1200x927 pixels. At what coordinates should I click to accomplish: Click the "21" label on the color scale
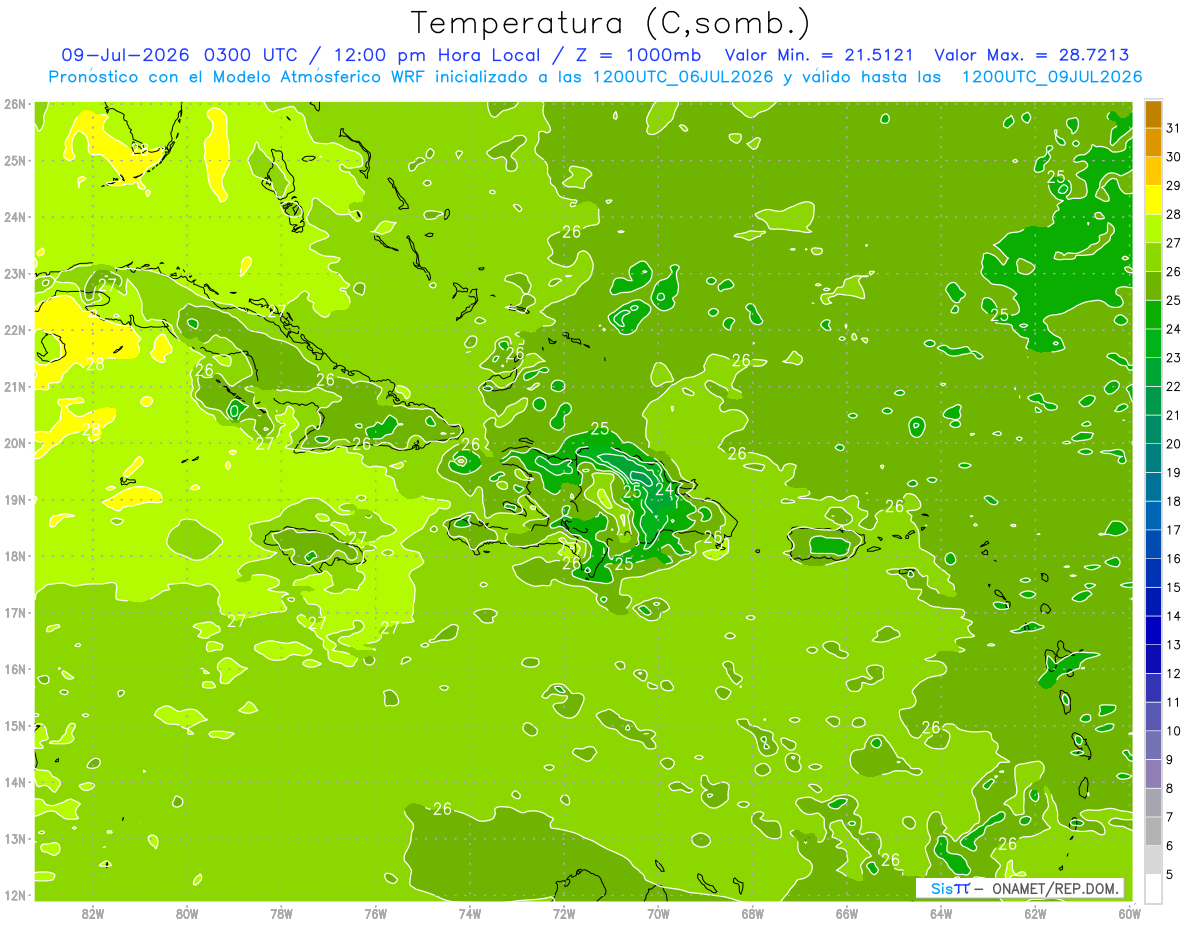pyautogui.click(x=1174, y=415)
